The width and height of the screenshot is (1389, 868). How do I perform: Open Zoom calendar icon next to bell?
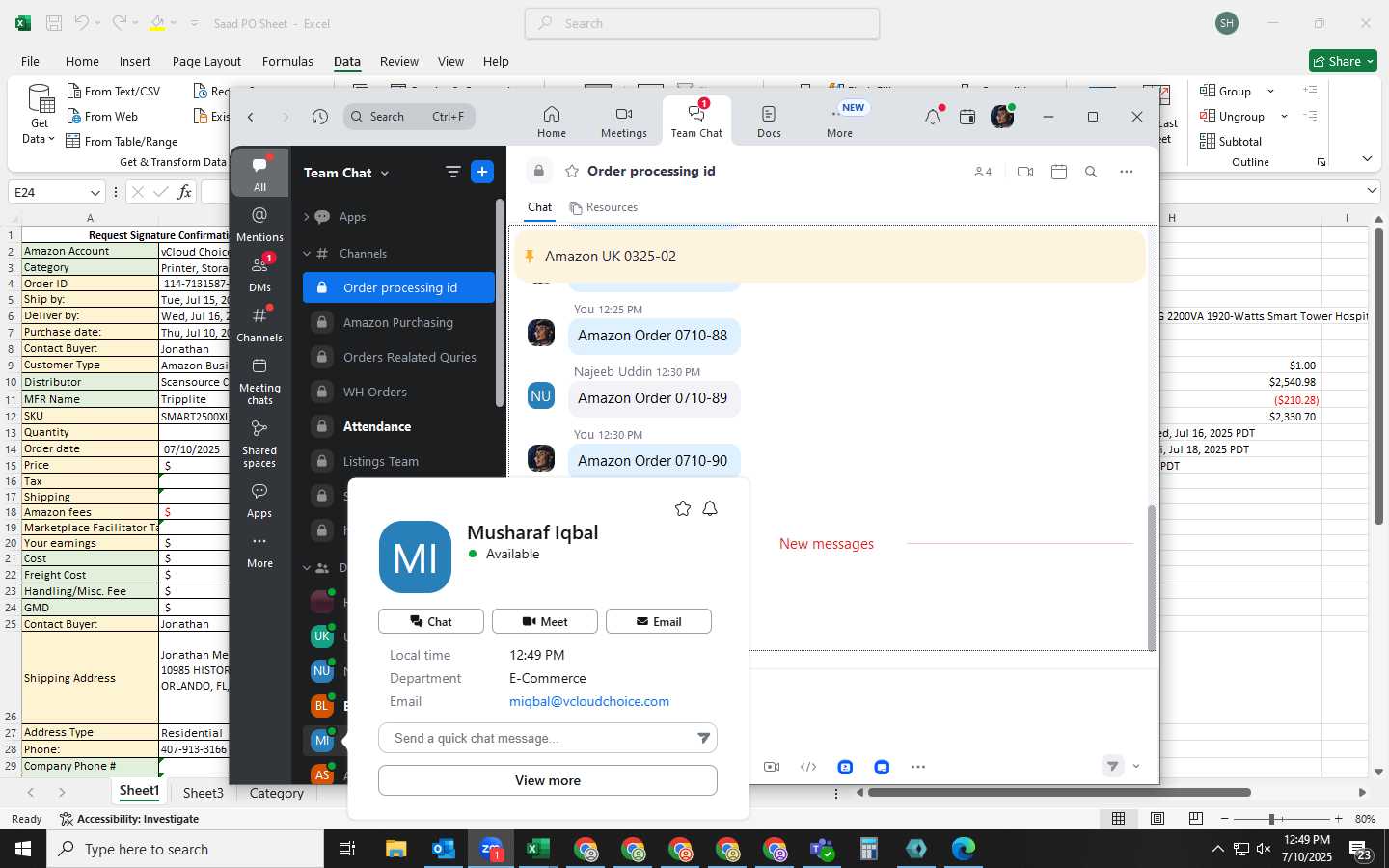pos(967,117)
